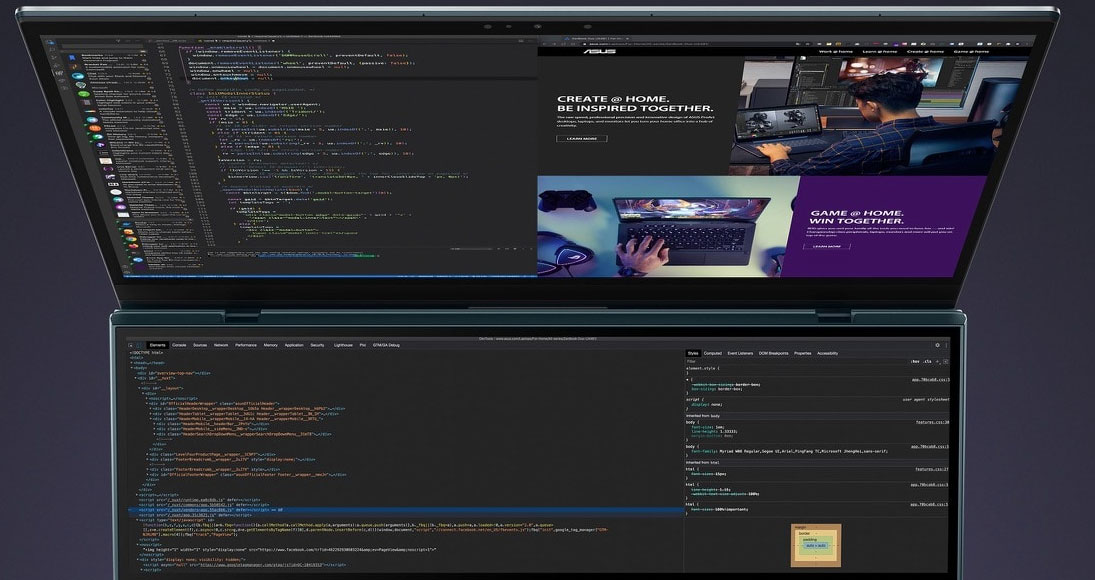Select the DOM Breakpoints pane tab
This screenshot has width=1095, height=580.
[774, 353]
